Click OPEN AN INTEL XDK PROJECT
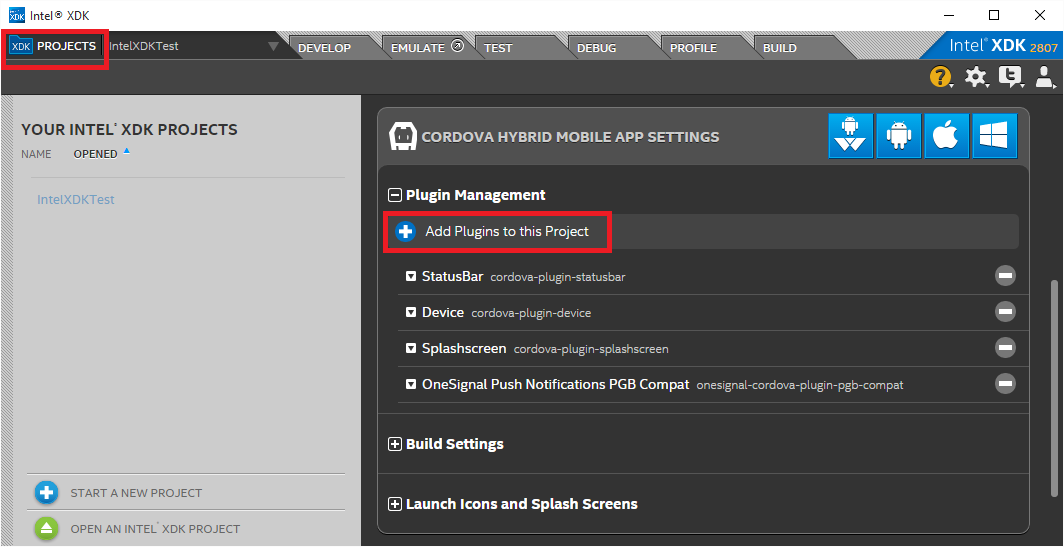 coord(155,529)
